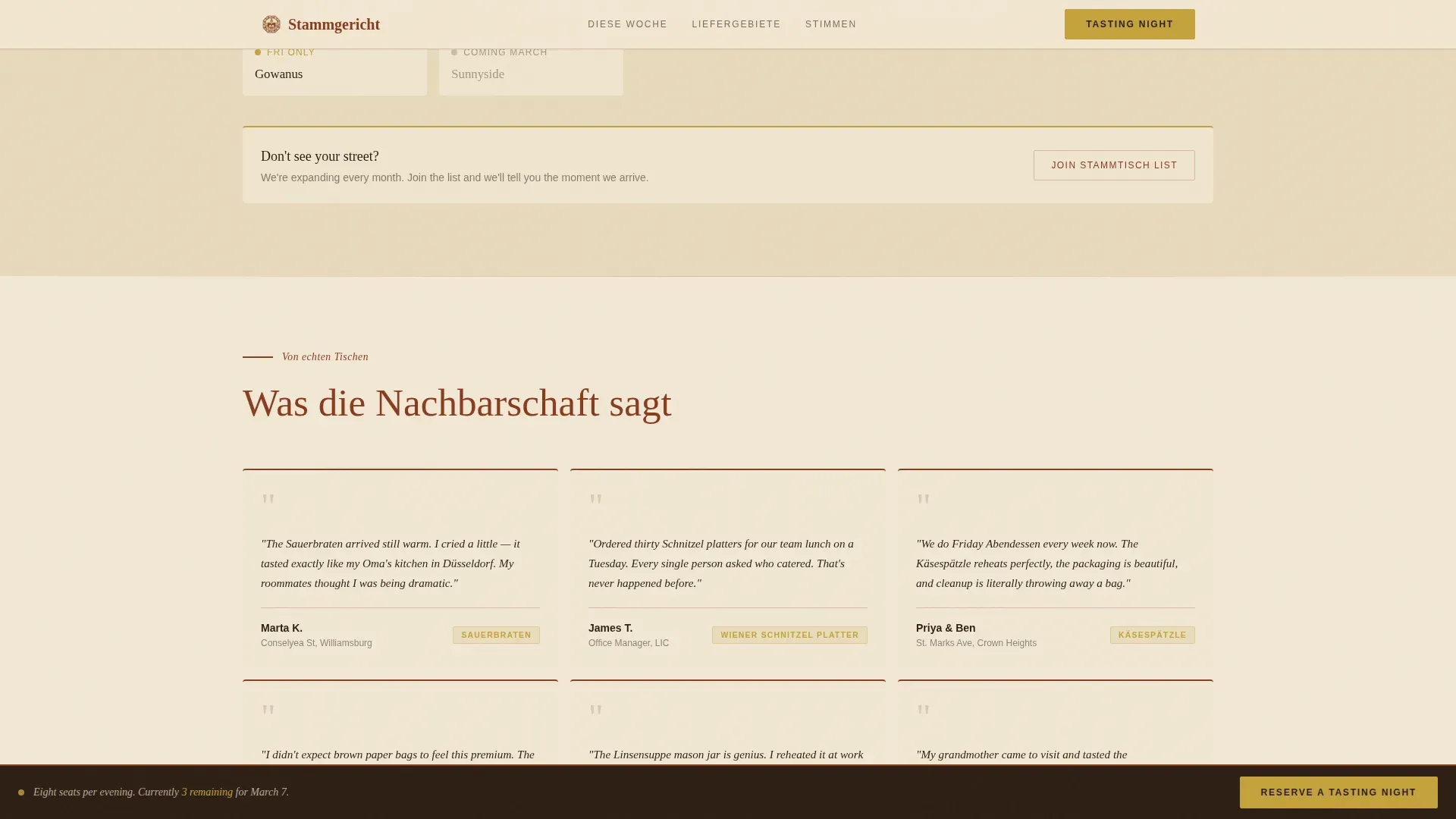Click the "Von echten Tischen" eyebrow label
This screenshot has height=819, width=1456.
coord(325,357)
